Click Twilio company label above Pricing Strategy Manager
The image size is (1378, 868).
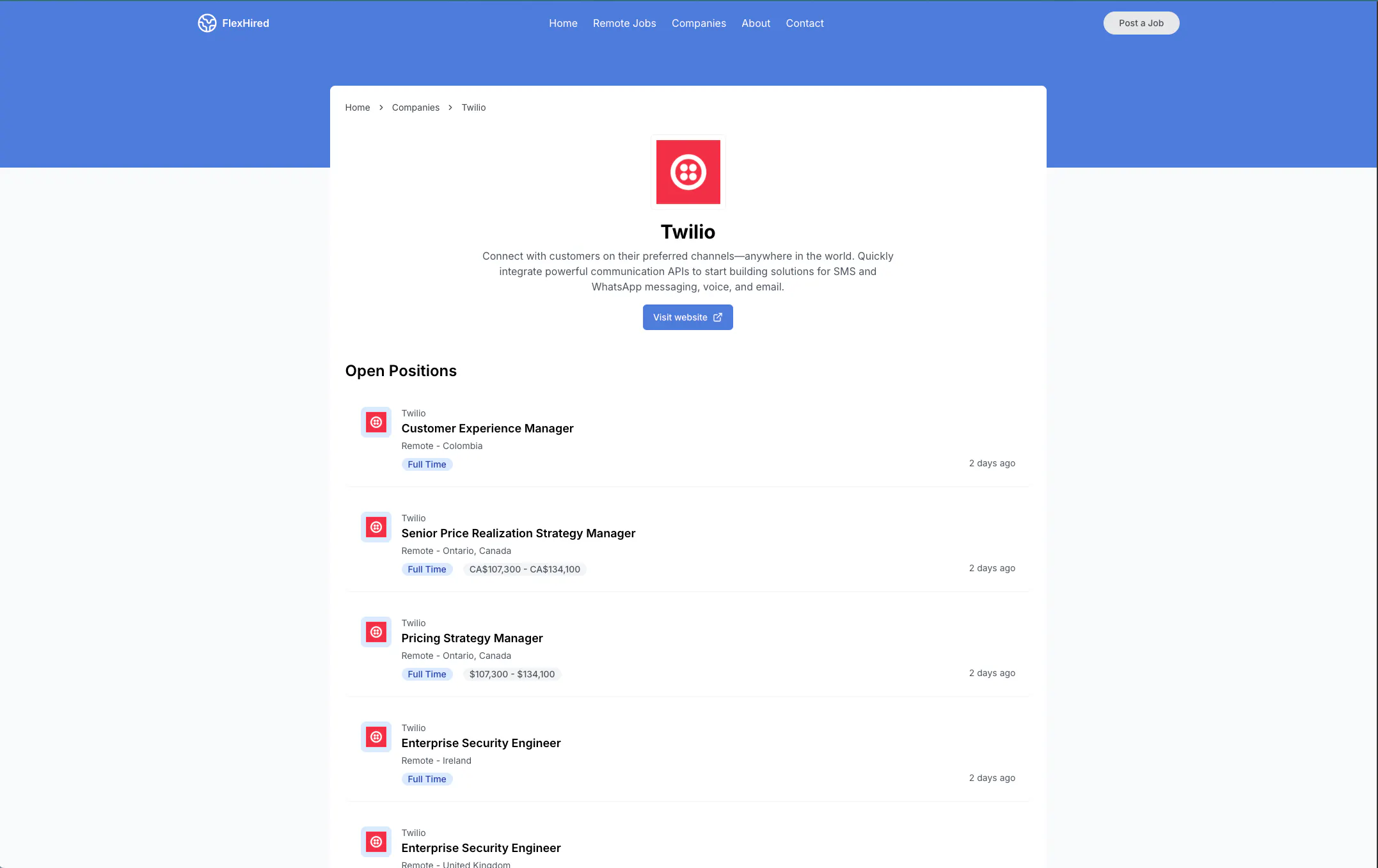click(413, 623)
